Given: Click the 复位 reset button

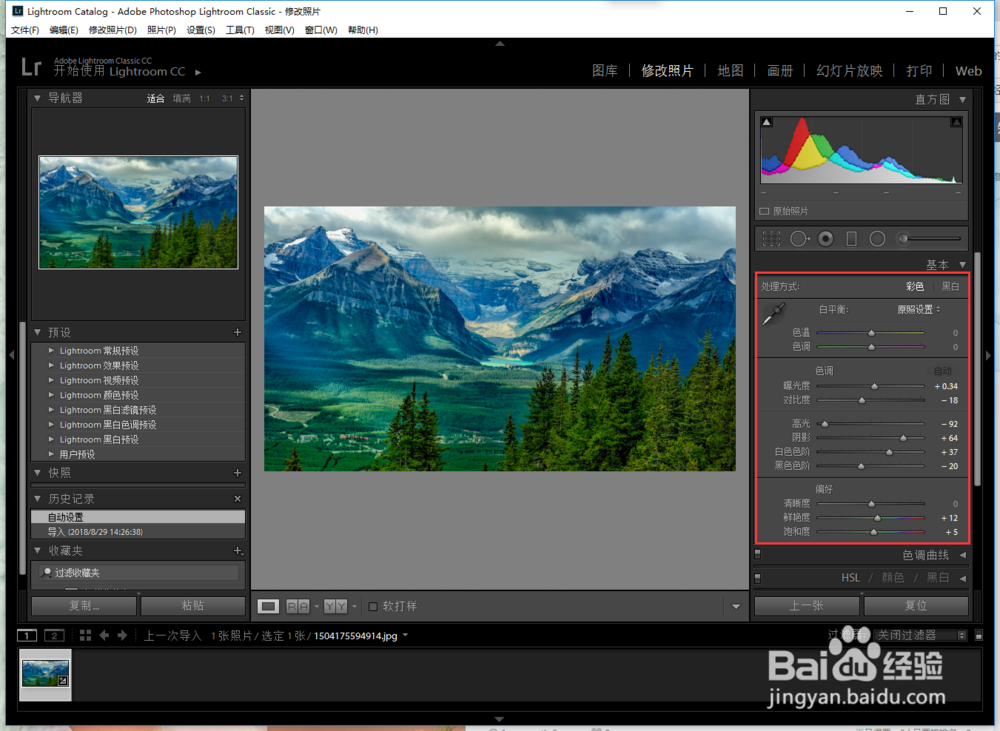Looking at the screenshot, I should coord(915,606).
